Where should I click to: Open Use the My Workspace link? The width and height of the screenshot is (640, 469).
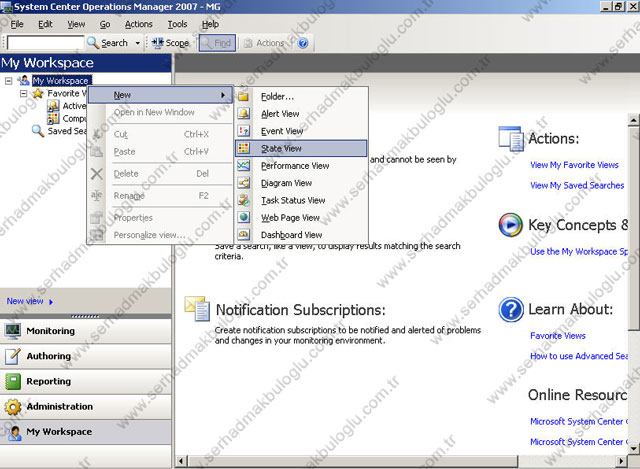[x=579, y=251]
